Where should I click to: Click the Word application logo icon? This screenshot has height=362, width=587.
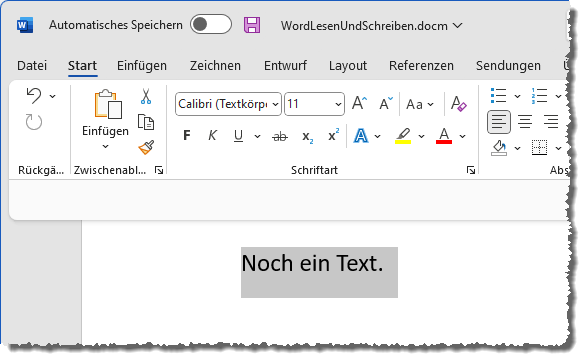coord(25,25)
